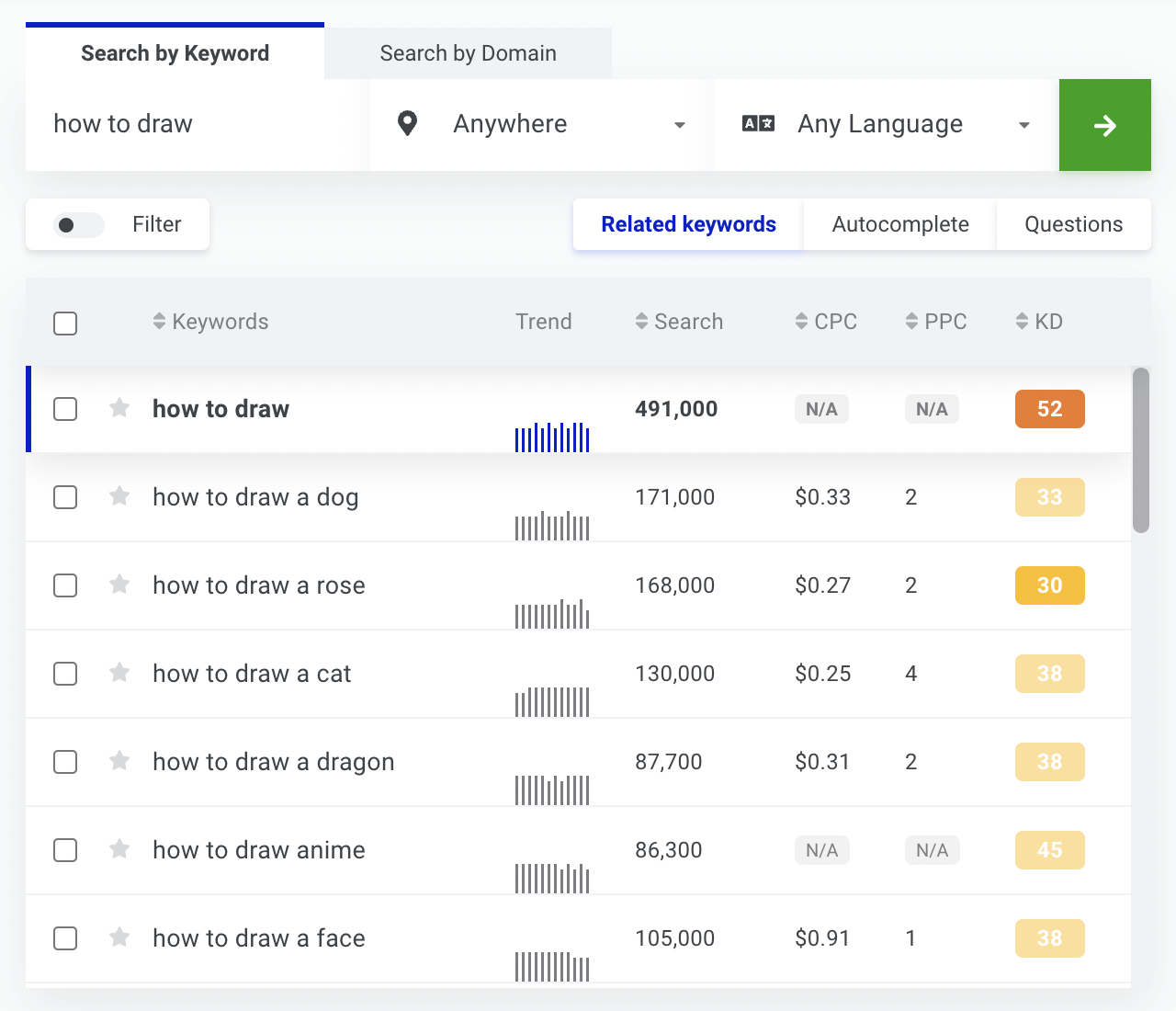Click search volume 491,000
Screen dimensions: 1176x1011
coord(676,409)
